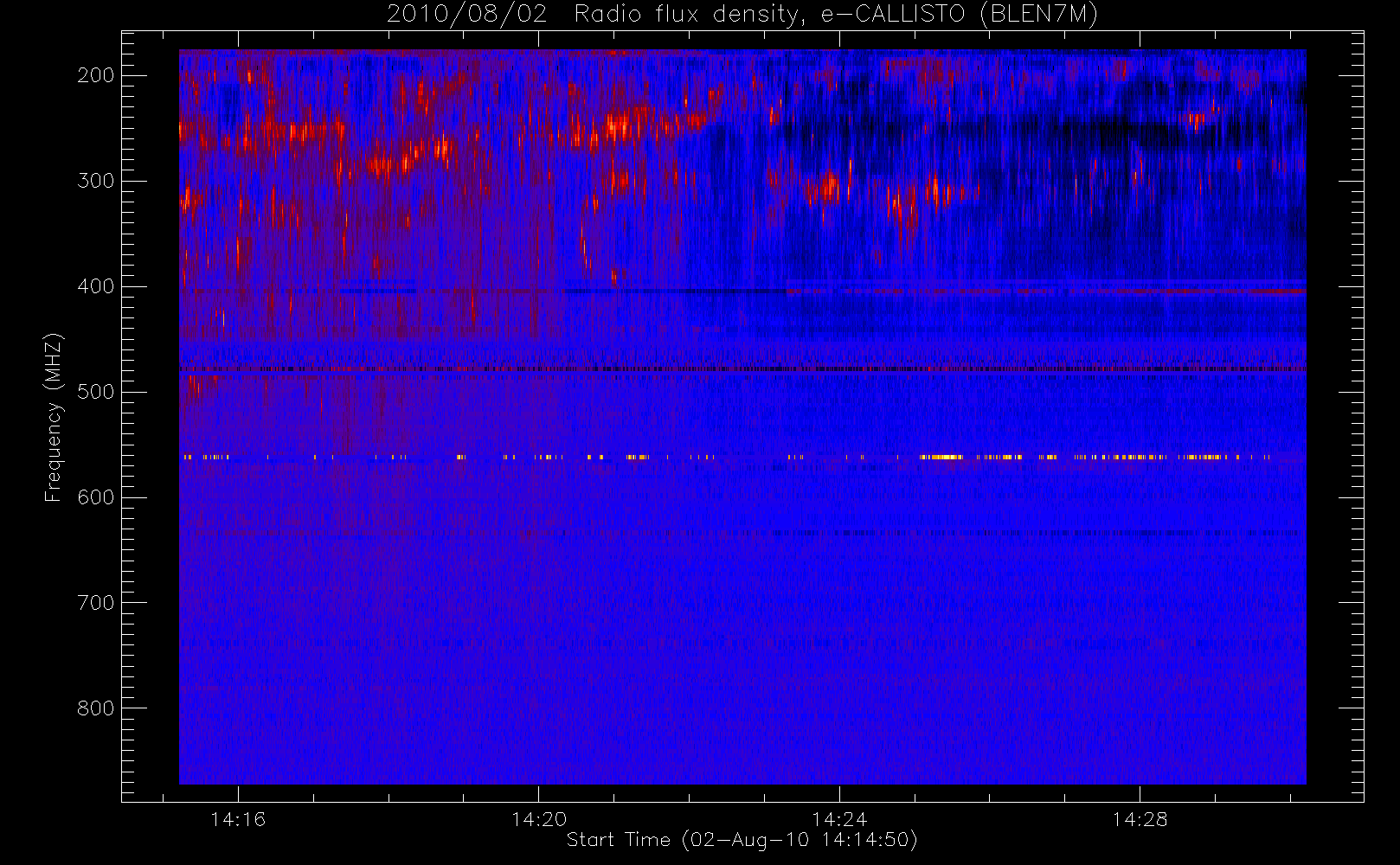Click the 14:24 time tick label
Screen dimensions: 1400x865
(x=838, y=819)
